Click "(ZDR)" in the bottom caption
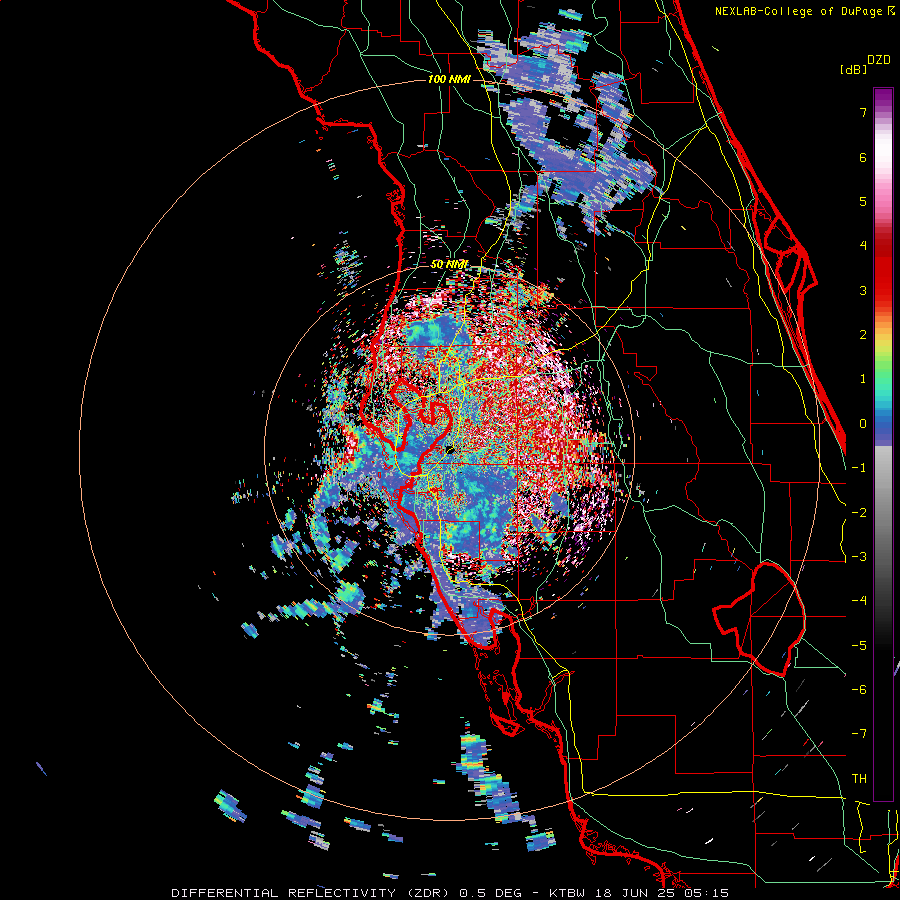900x900 pixels. [430, 893]
